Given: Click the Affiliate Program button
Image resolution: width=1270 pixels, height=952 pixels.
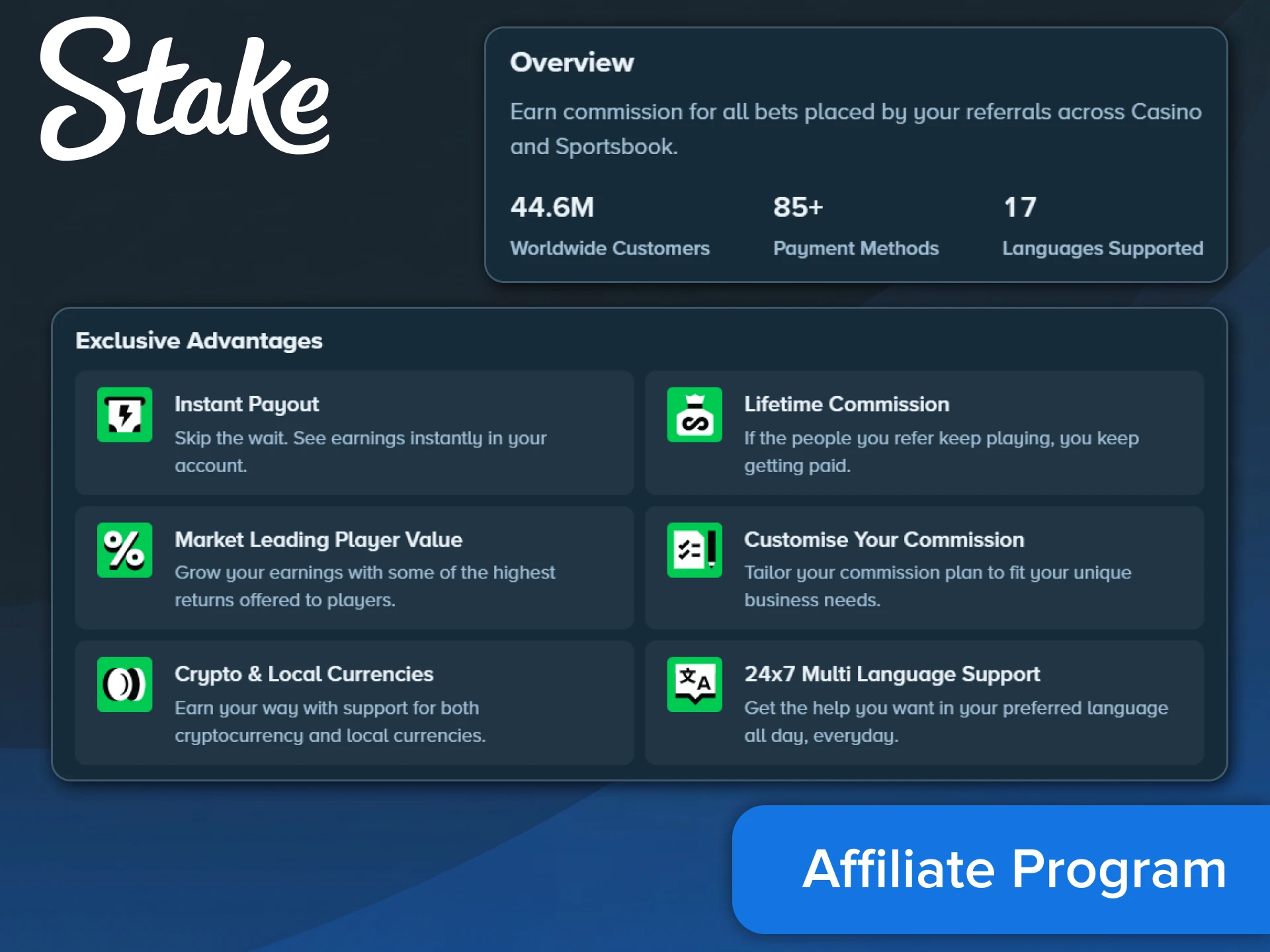Looking at the screenshot, I should 1001,869.
